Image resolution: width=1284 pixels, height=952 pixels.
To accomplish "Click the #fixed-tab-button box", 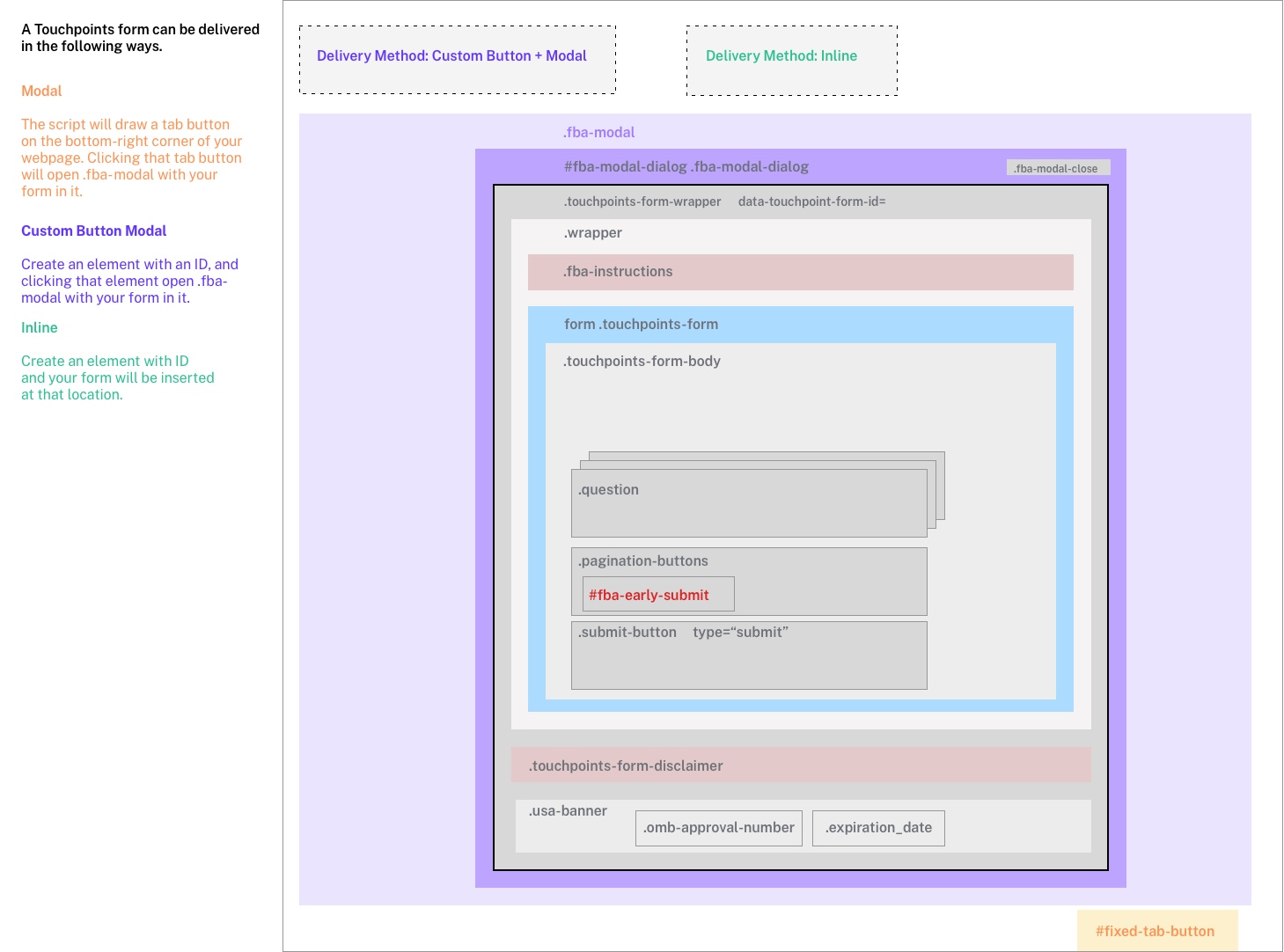I will tap(1157, 931).
